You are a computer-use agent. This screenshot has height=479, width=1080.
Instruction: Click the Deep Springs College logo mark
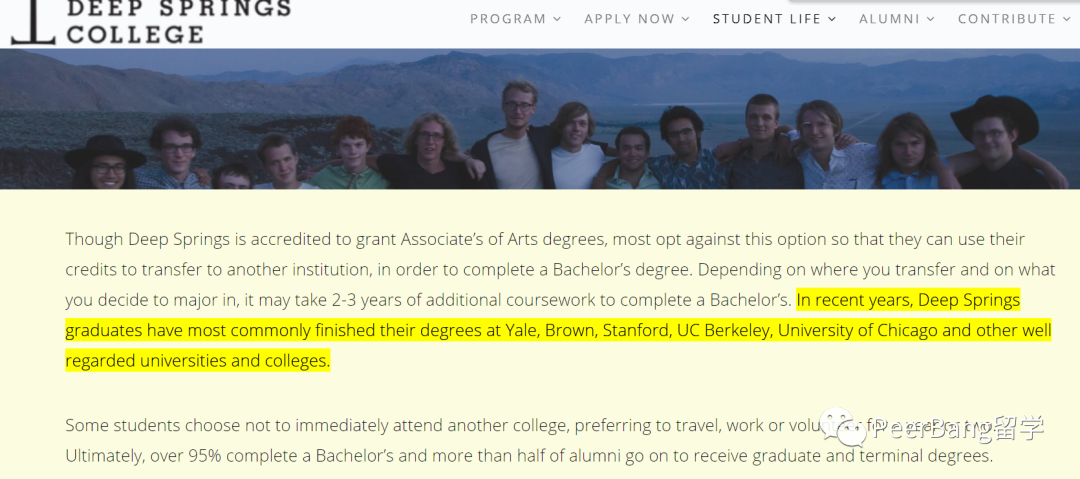point(32,22)
